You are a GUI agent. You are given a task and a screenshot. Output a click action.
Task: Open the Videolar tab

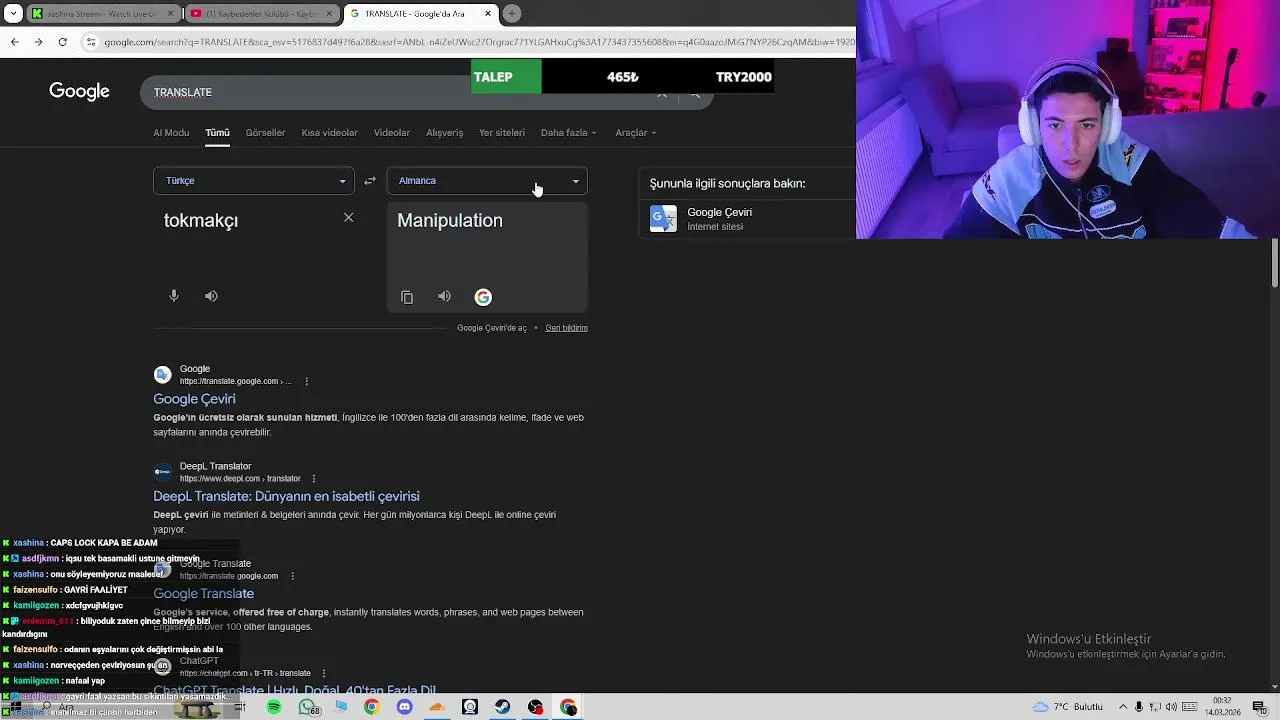[392, 133]
